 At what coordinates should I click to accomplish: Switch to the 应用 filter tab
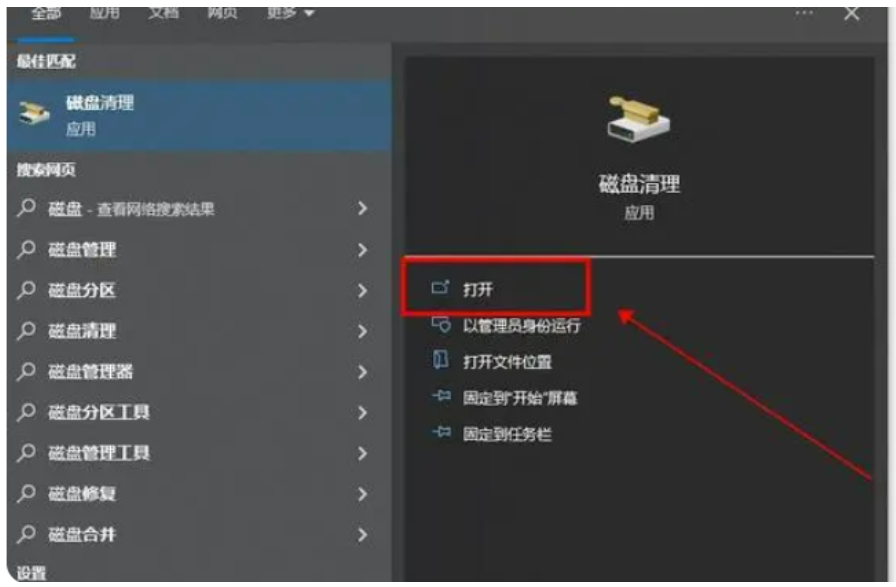105,13
